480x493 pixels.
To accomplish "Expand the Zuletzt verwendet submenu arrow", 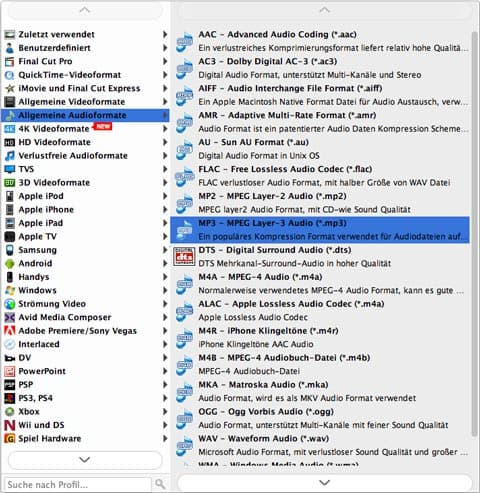I will [x=165, y=34].
